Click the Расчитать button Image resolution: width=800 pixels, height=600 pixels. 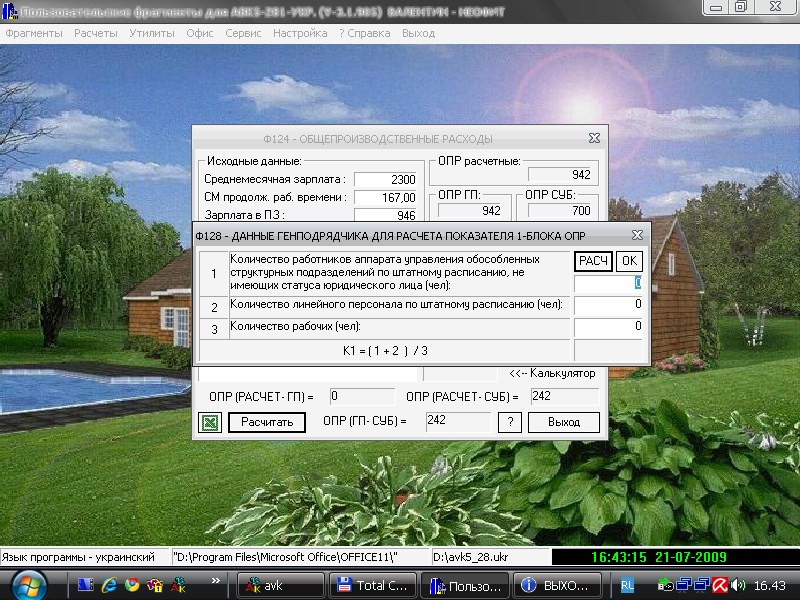point(267,422)
